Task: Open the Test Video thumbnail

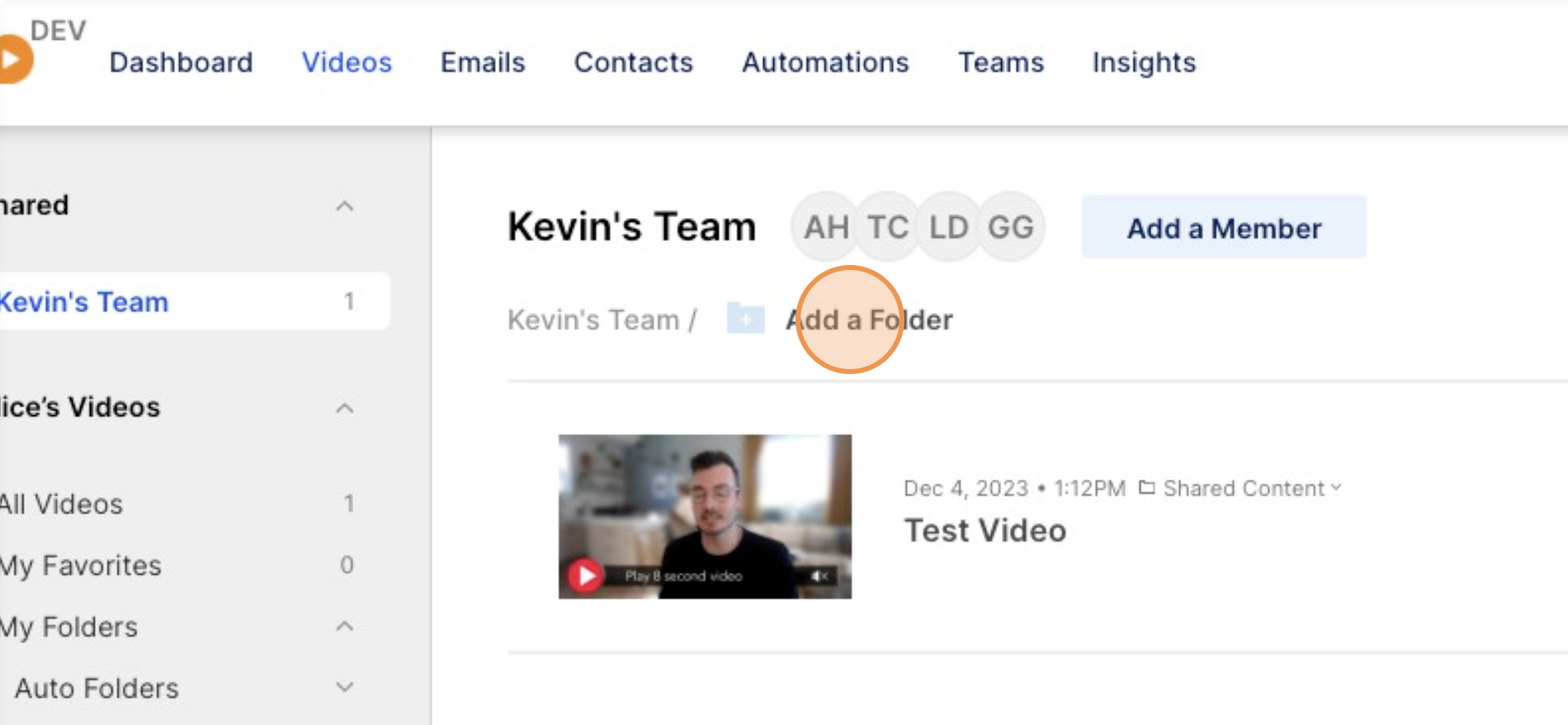Action: (705, 517)
